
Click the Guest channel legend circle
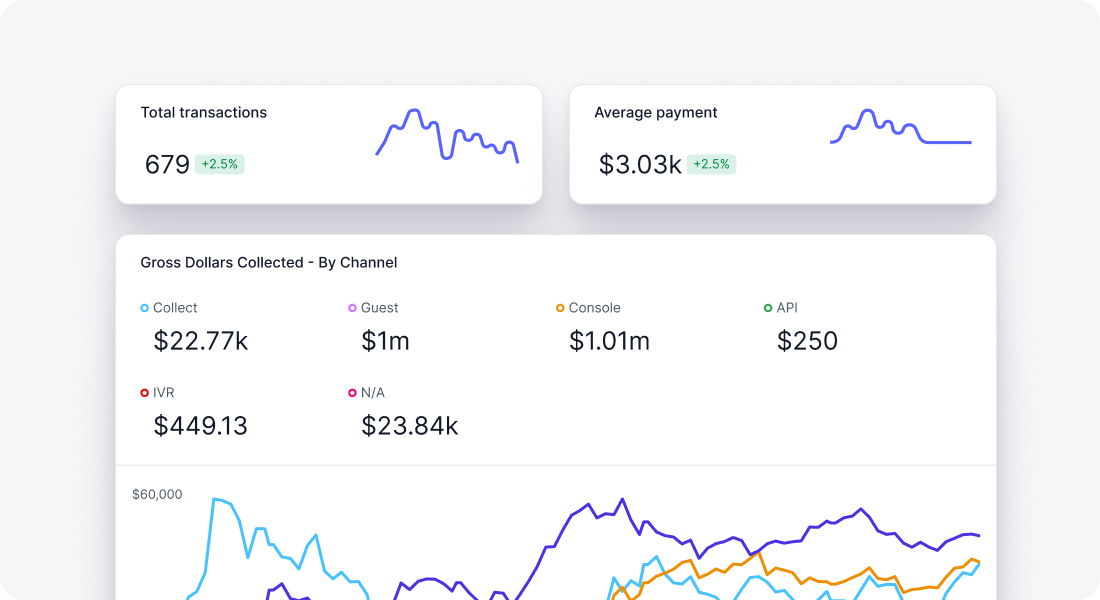click(352, 308)
